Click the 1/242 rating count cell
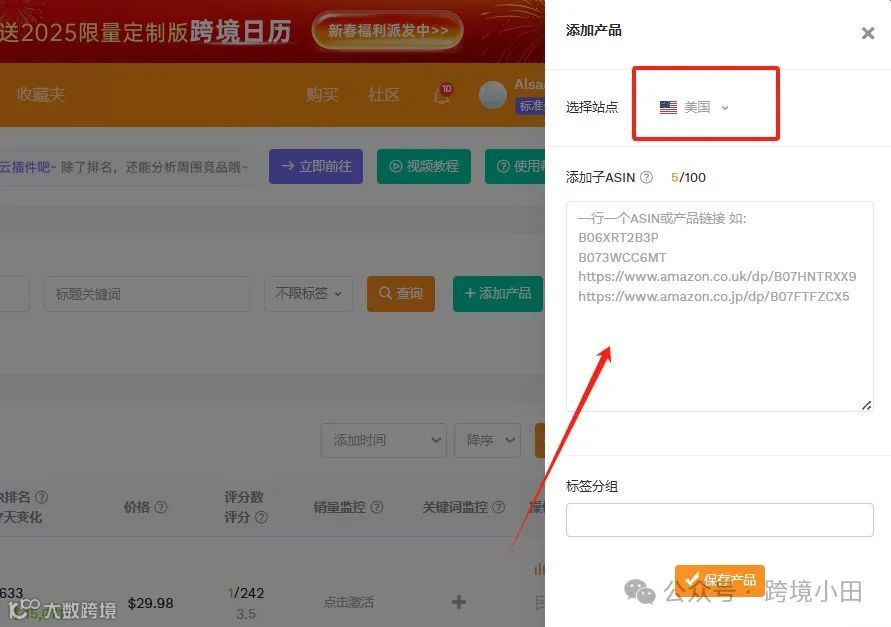Viewport: 891px width, 627px height. 246,593
